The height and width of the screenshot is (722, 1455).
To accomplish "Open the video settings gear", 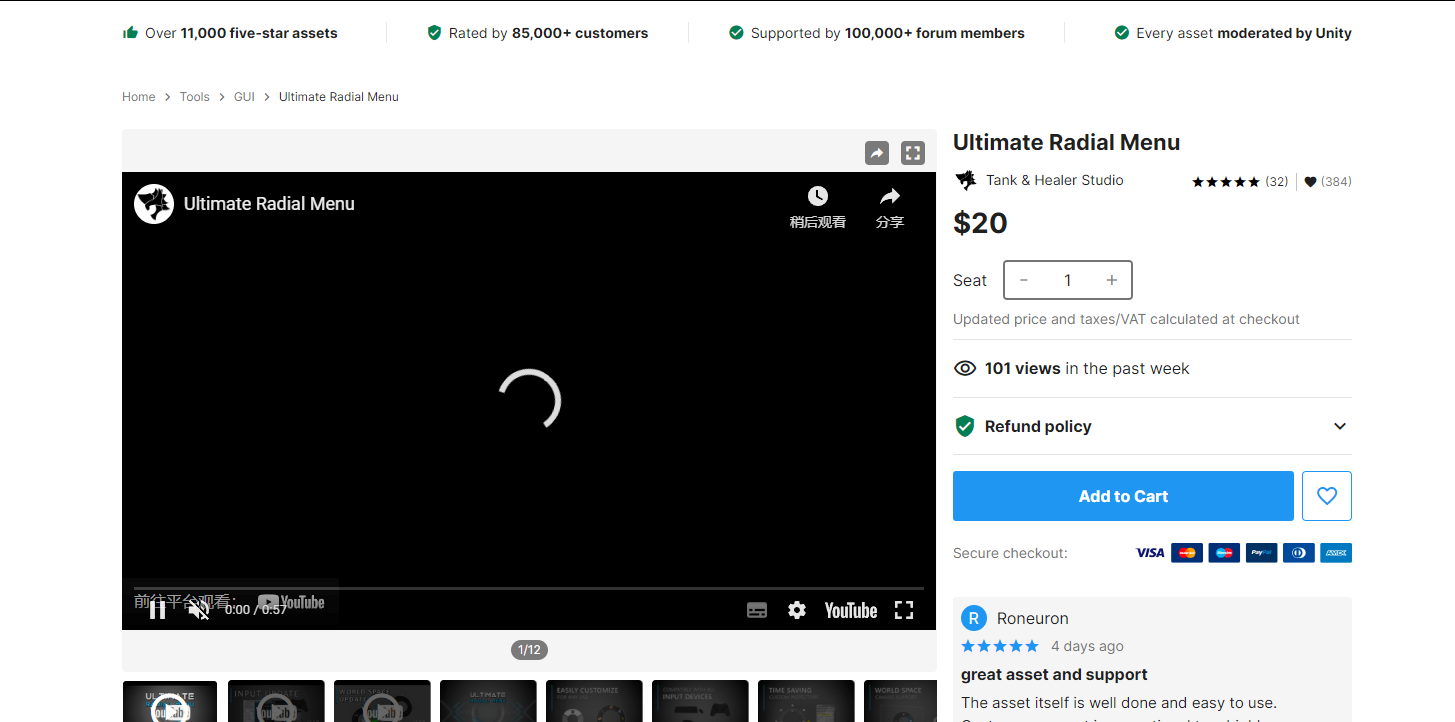I will tap(797, 610).
